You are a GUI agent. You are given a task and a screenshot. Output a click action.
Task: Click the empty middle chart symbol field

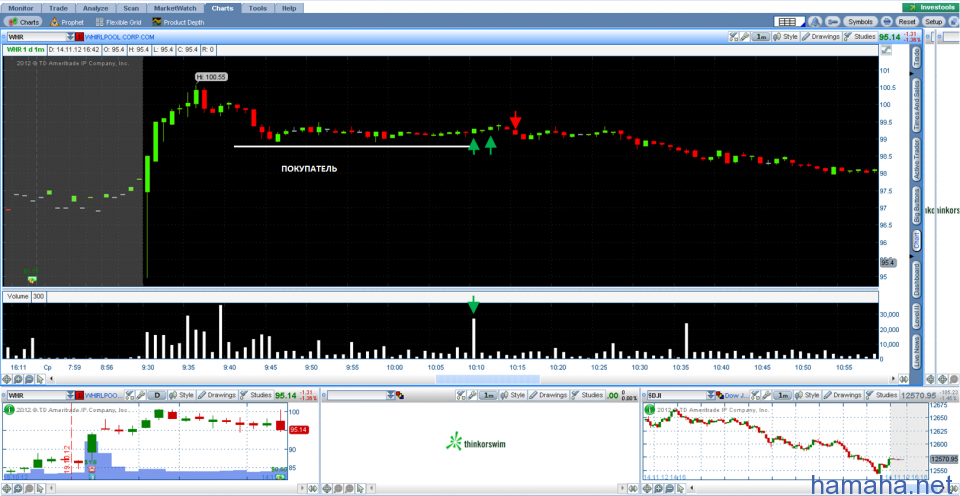click(357, 396)
